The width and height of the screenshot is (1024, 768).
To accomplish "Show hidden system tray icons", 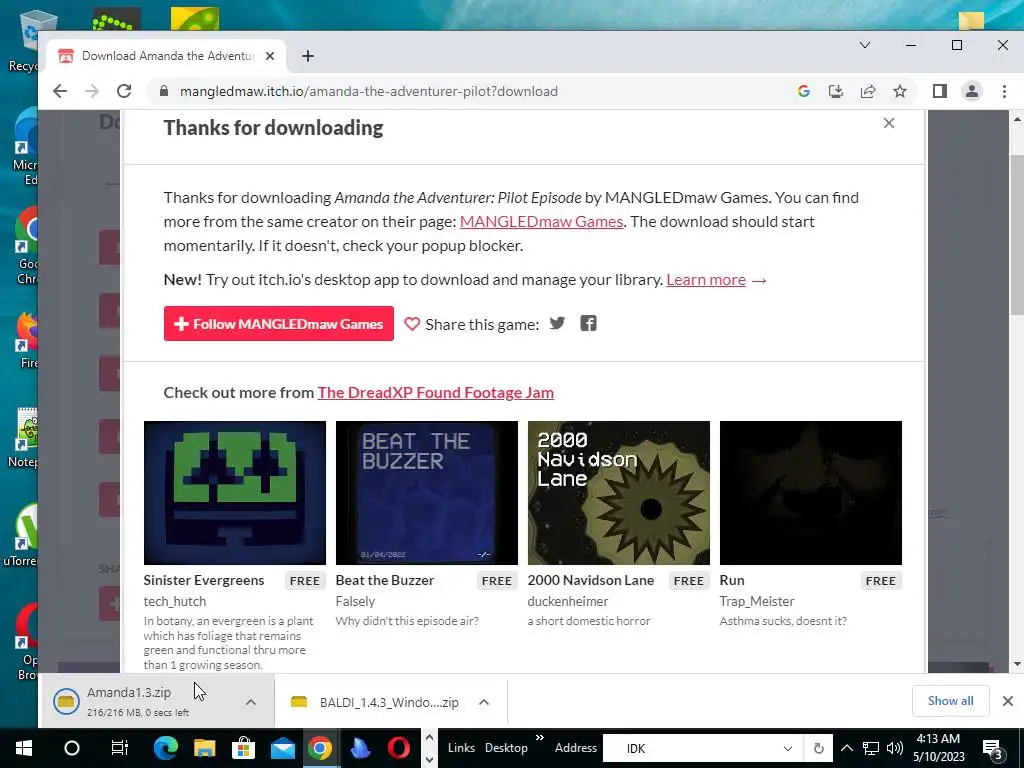I will click(846, 748).
